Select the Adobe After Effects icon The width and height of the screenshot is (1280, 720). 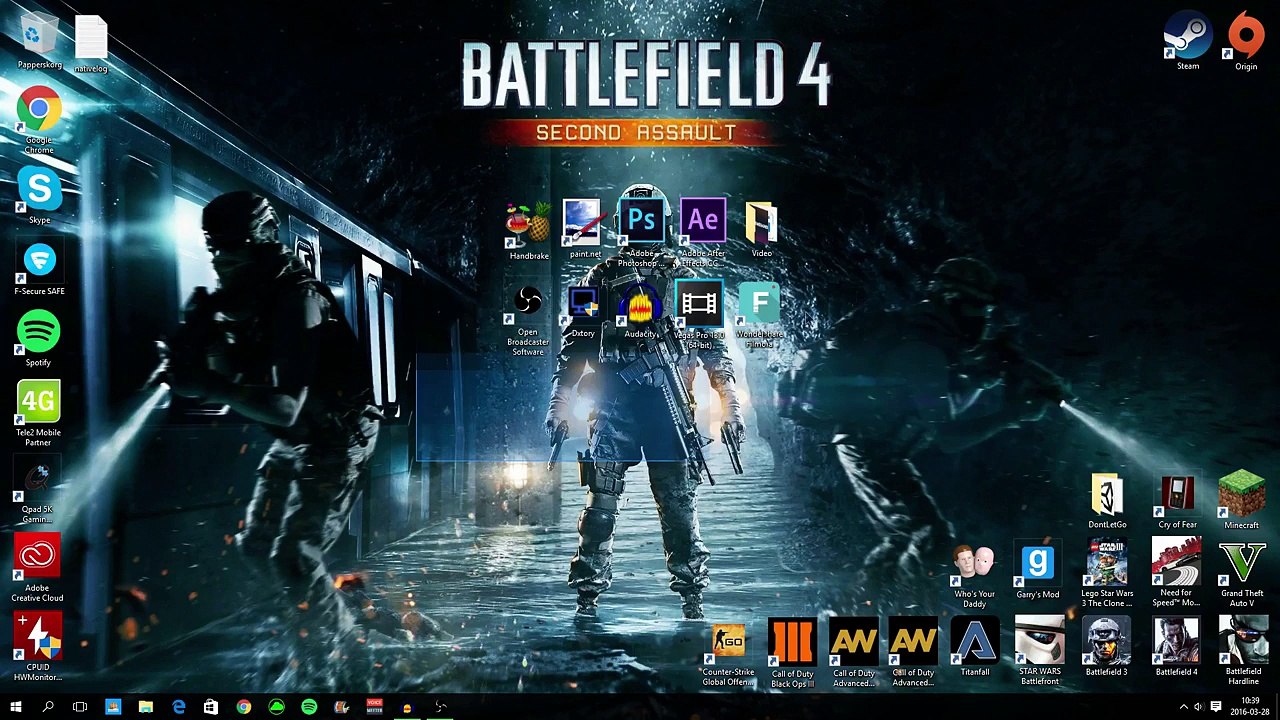[703, 232]
